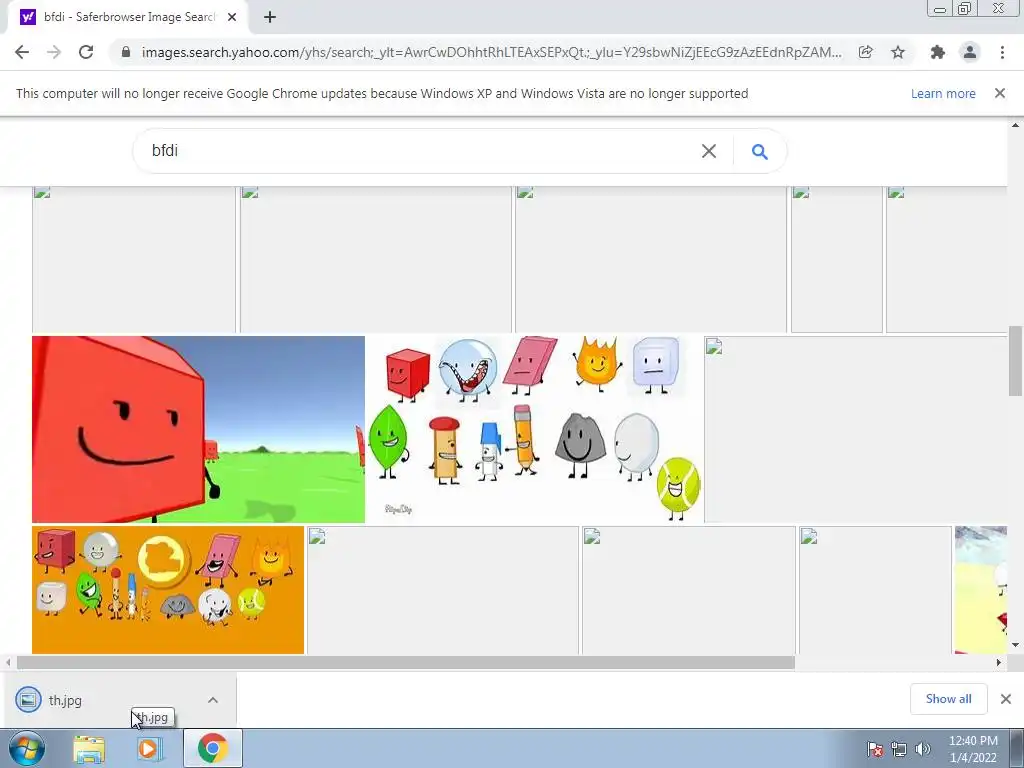Screen dimensions: 1024x768
Task: Open a new browser tab
Action: [x=270, y=17]
